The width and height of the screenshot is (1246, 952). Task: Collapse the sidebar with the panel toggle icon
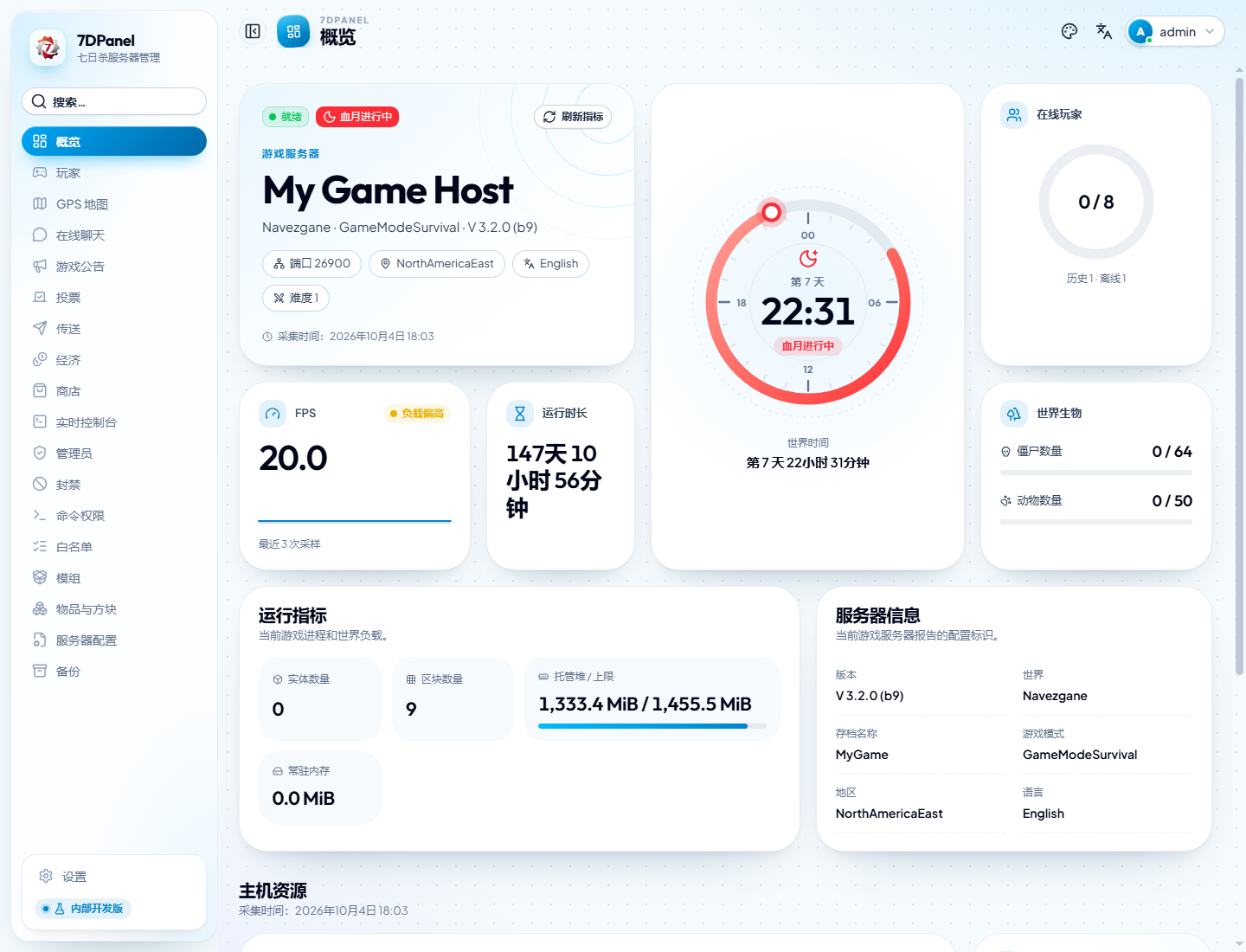(253, 31)
